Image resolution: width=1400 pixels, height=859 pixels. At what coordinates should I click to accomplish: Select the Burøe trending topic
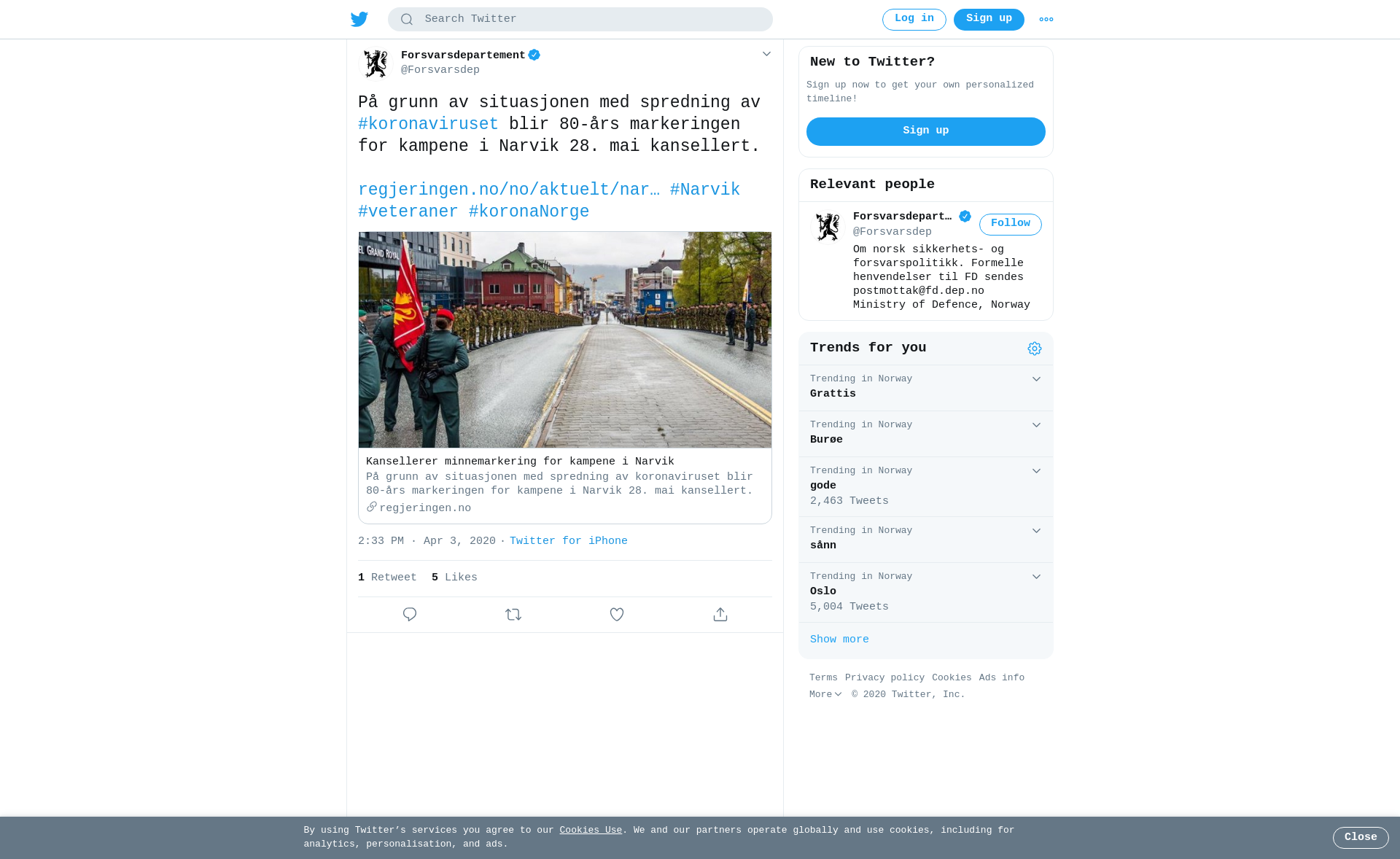point(926,434)
